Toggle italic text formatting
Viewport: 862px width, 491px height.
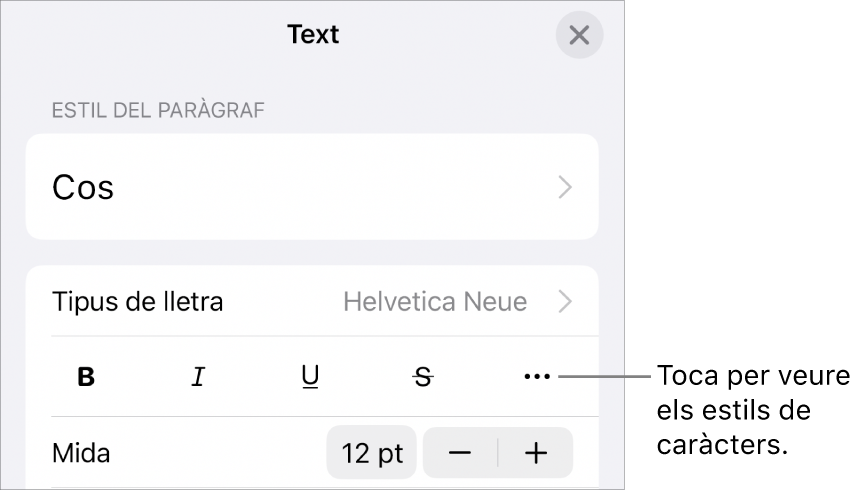coord(198,377)
